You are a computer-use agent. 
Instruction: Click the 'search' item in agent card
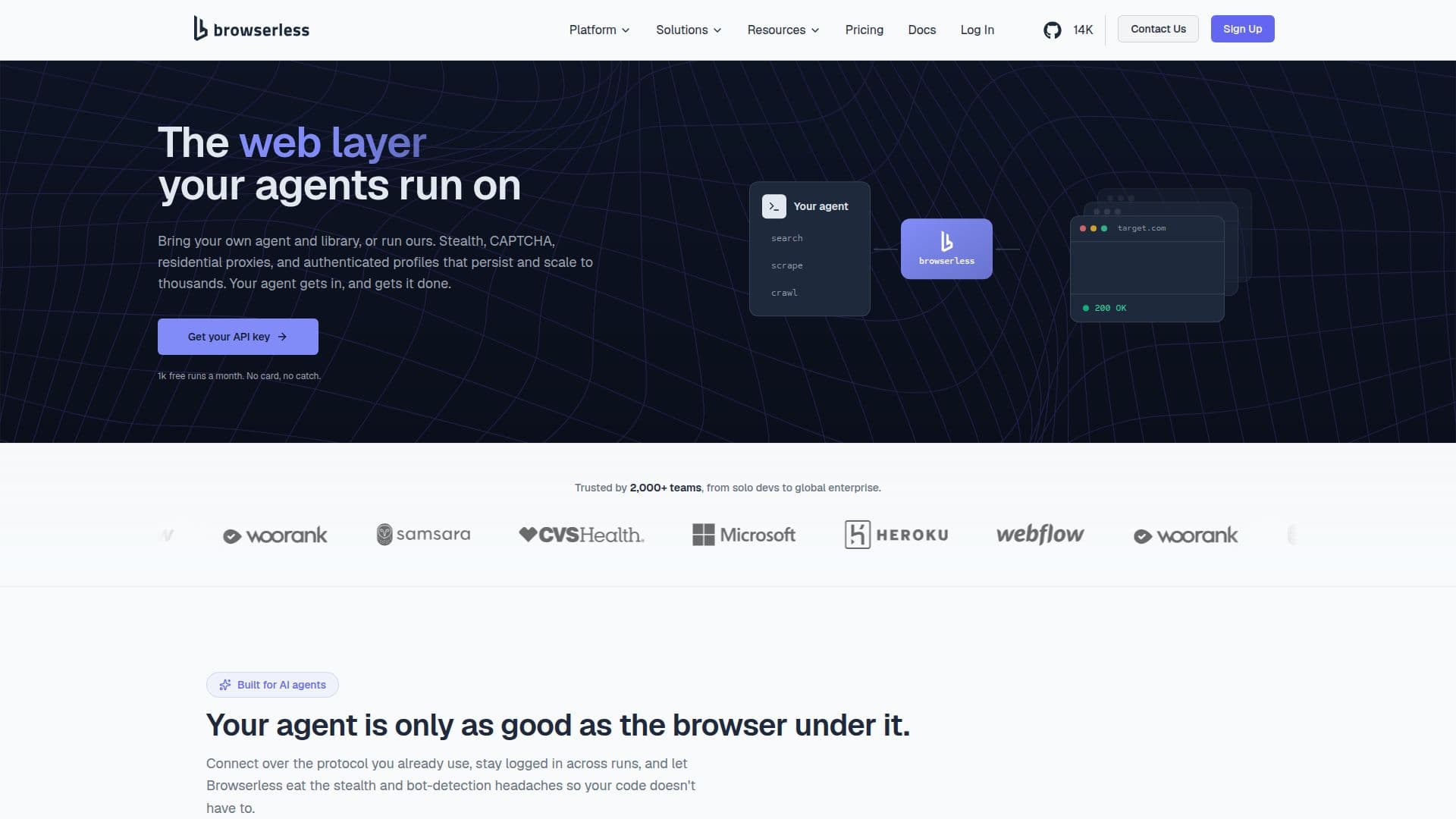pos(786,238)
